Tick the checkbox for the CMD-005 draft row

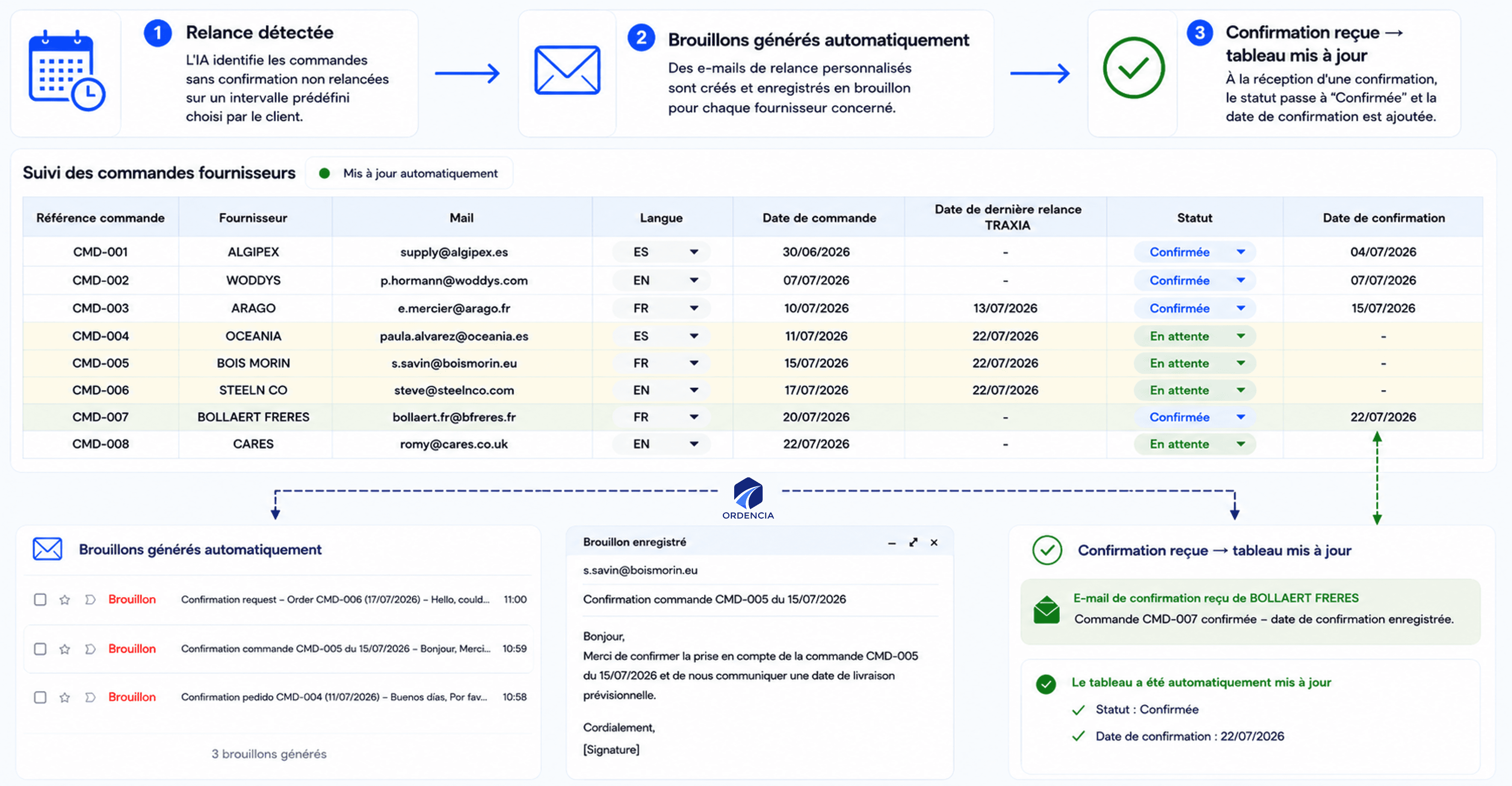[40, 649]
